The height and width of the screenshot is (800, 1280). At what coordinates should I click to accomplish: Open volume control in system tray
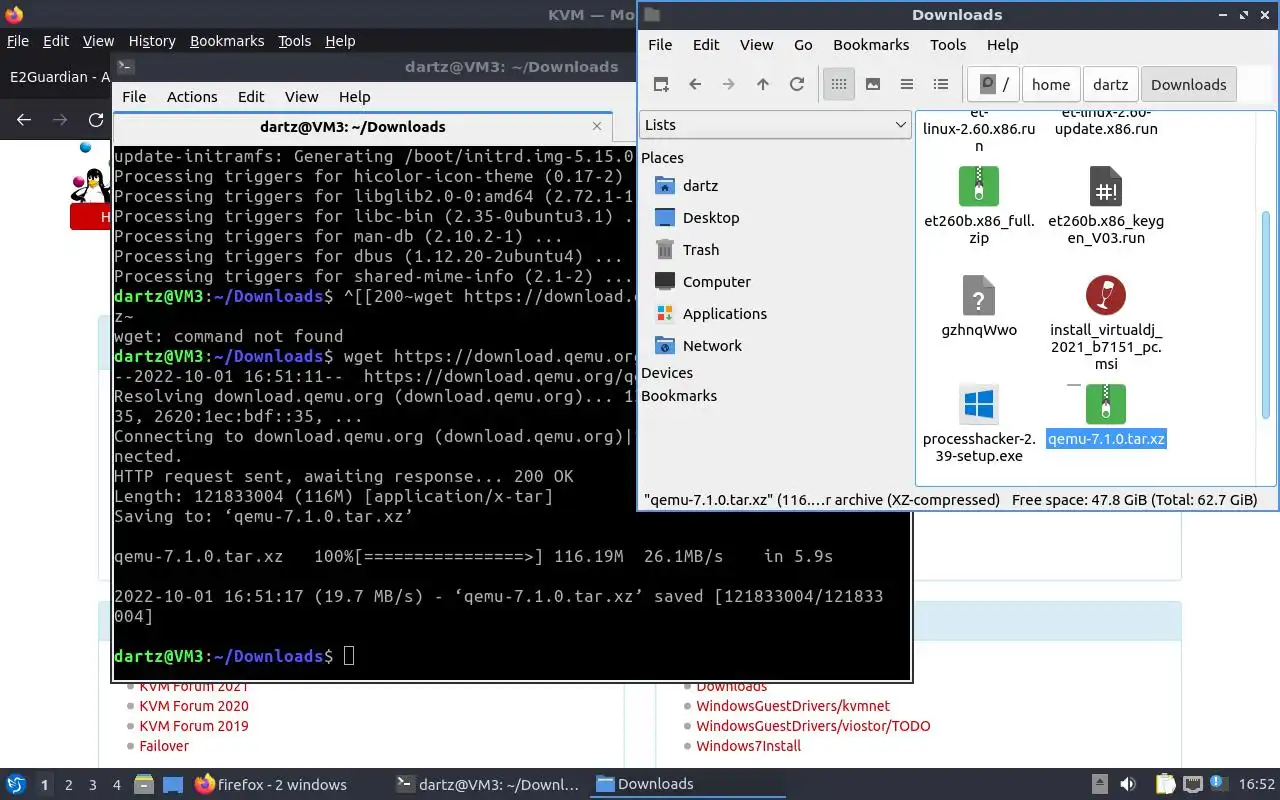pyautogui.click(x=1127, y=785)
